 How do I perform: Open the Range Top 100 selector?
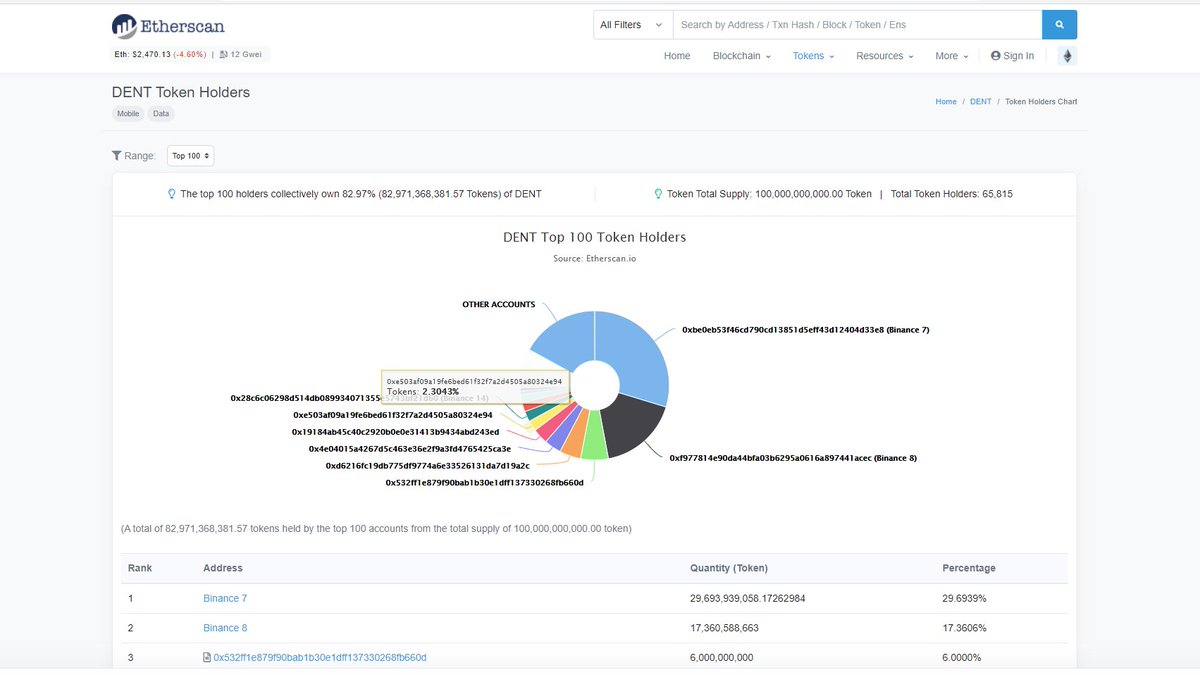click(190, 156)
